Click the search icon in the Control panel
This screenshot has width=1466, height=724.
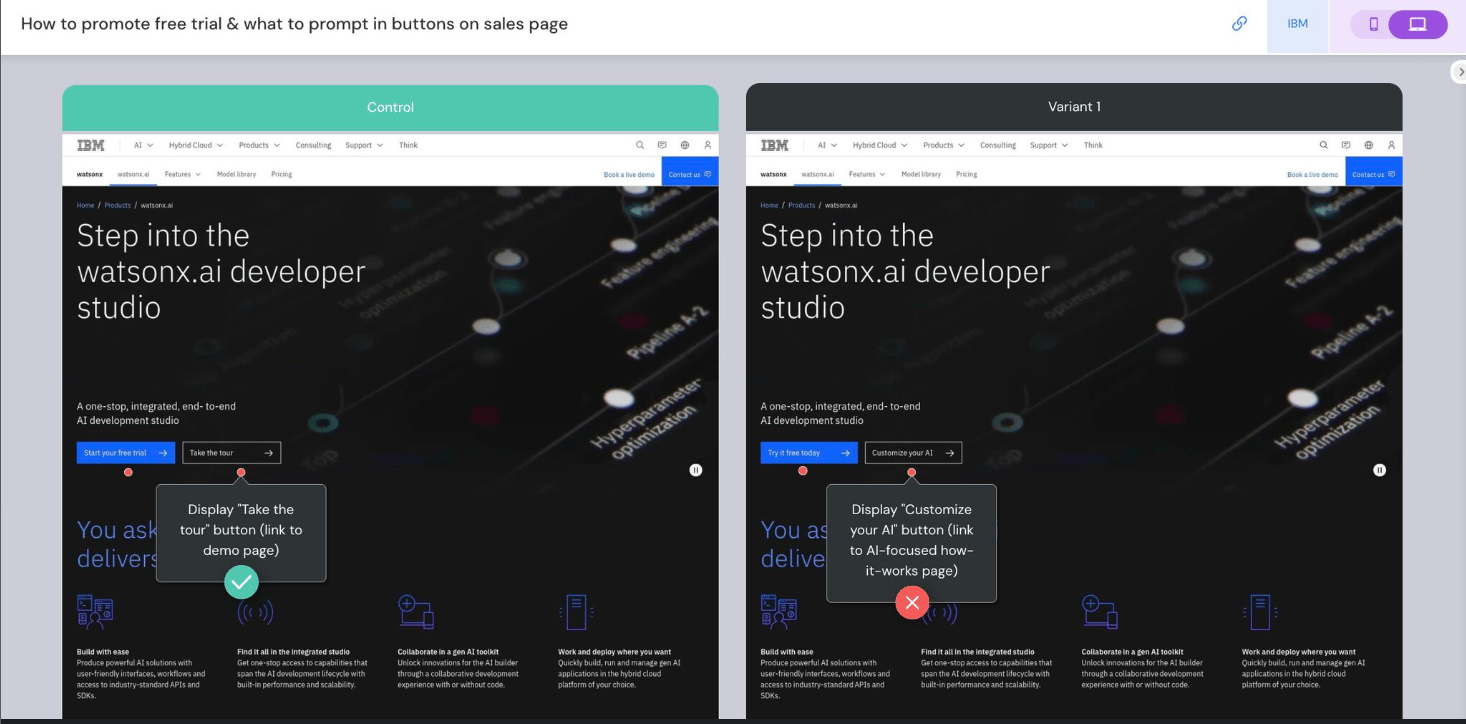[640, 145]
